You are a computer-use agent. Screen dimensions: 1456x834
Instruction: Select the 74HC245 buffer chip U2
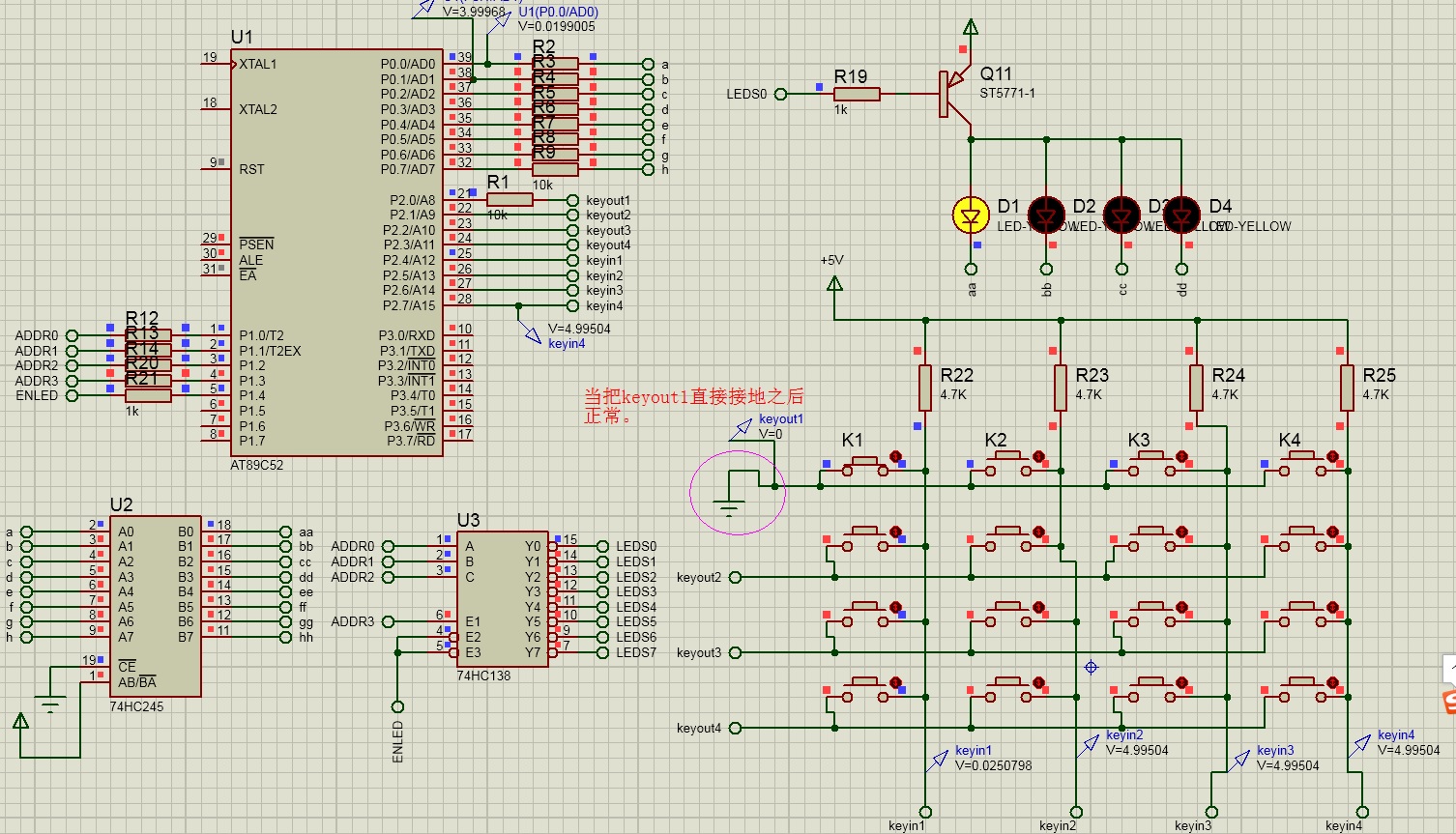pos(157,606)
